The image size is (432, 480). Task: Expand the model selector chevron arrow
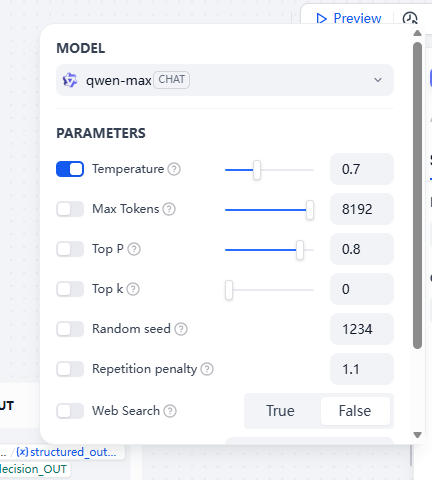pos(378,80)
